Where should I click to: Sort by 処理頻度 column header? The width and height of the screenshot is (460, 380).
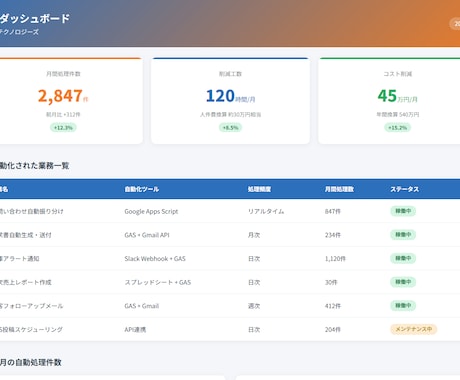pyautogui.click(x=259, y=189)
